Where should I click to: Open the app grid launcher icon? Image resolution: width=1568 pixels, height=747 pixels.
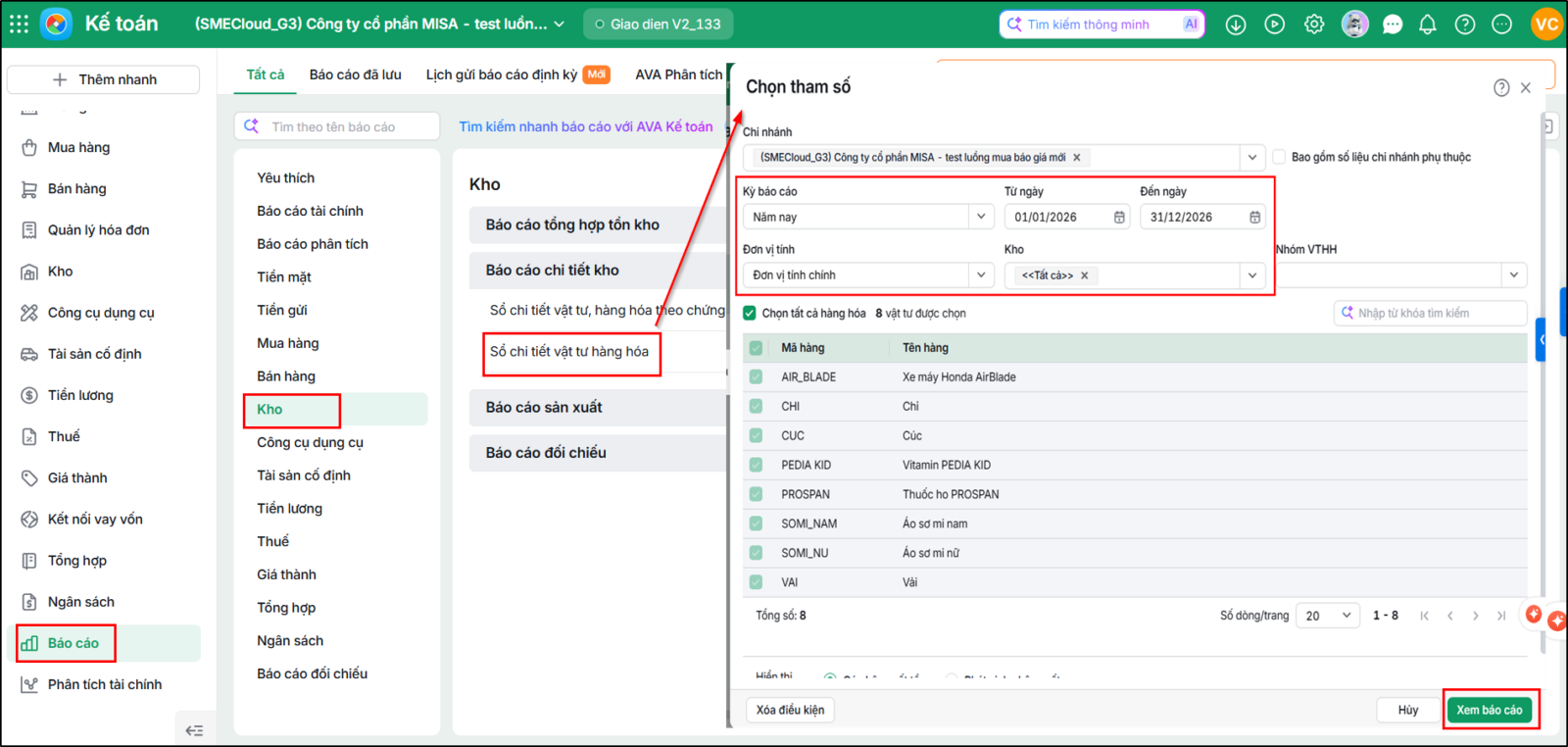[19, 24]
